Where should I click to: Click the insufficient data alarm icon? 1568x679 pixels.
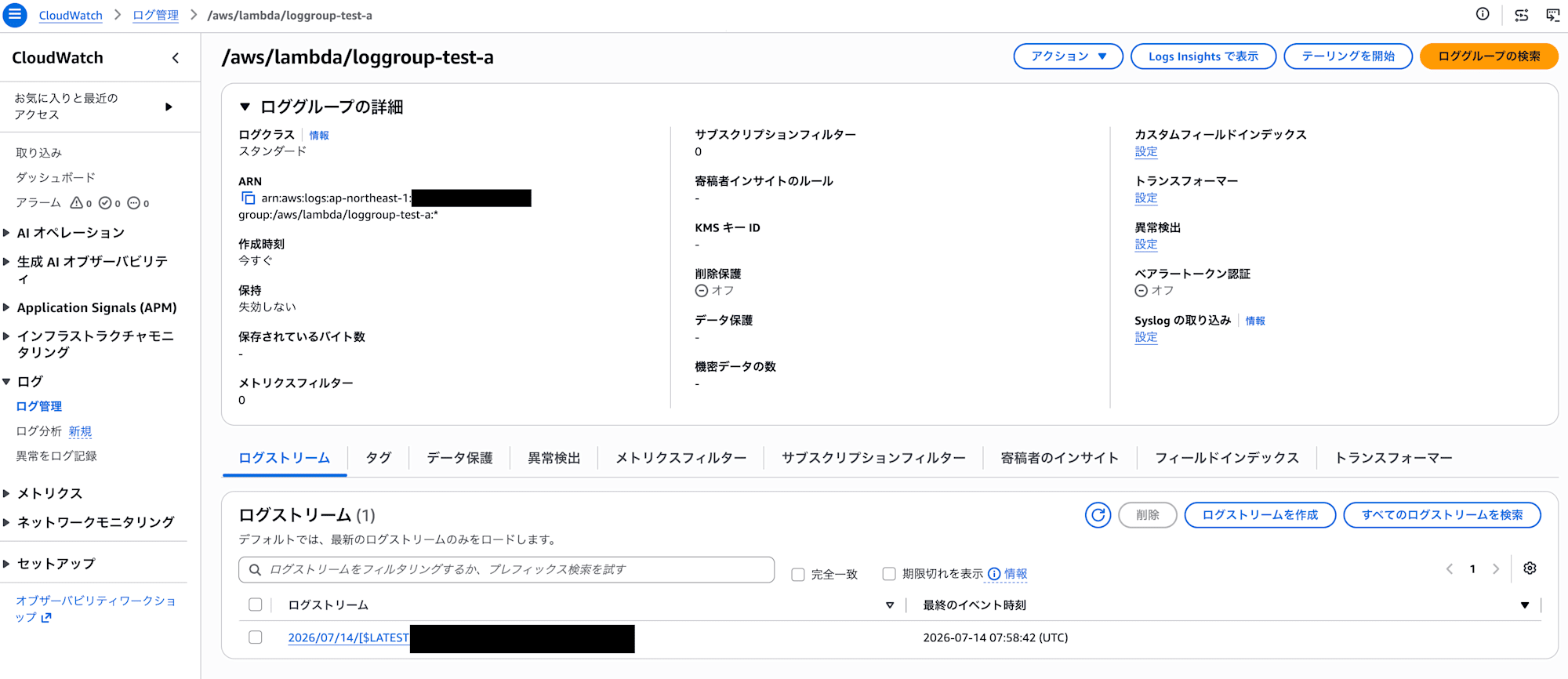pyautogui.click(x=133, y=203)
